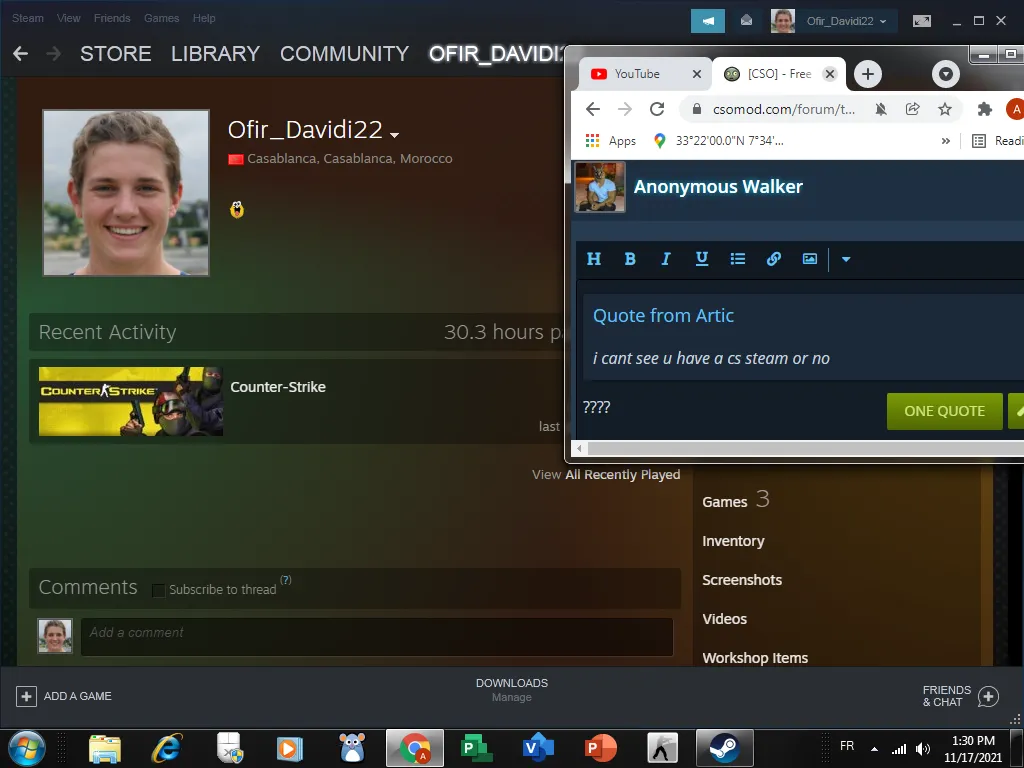Open Chrome tab search dropdown
This screenshot has height=768, width=1024.
946,74
